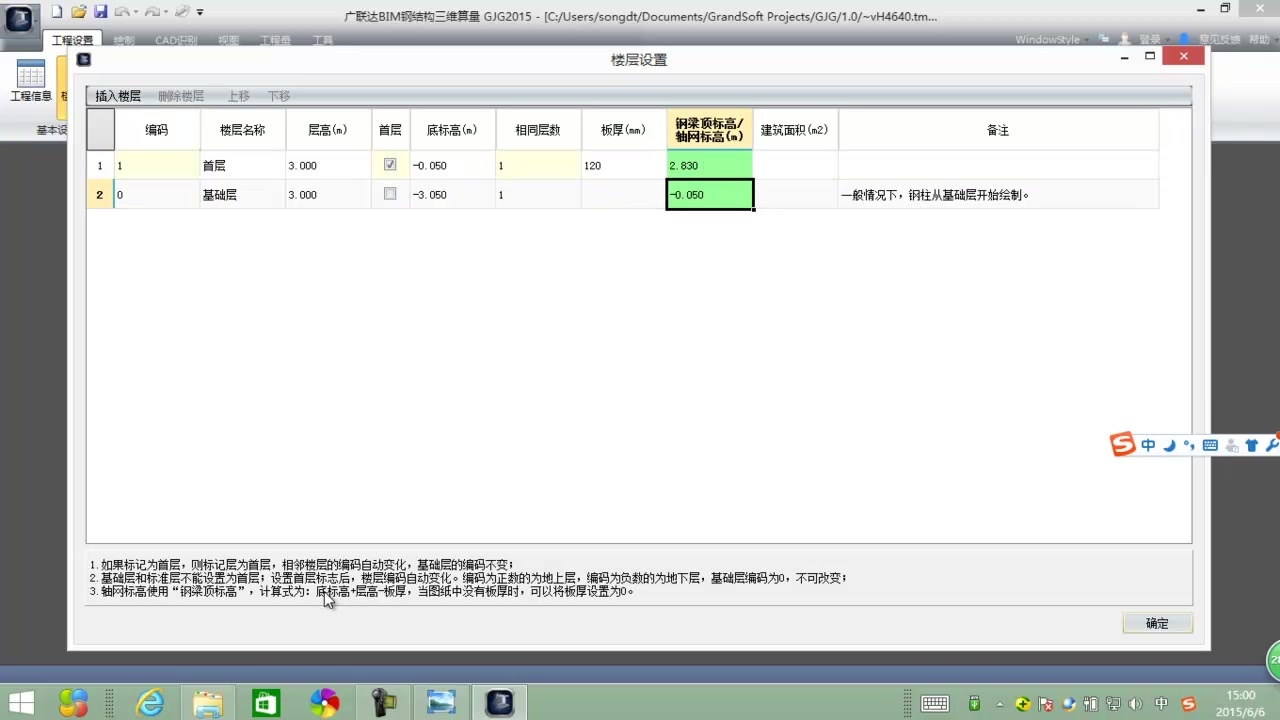Expand the quick access toolbar customize arrow
The image size is (1280, 720).
[200, 12]
